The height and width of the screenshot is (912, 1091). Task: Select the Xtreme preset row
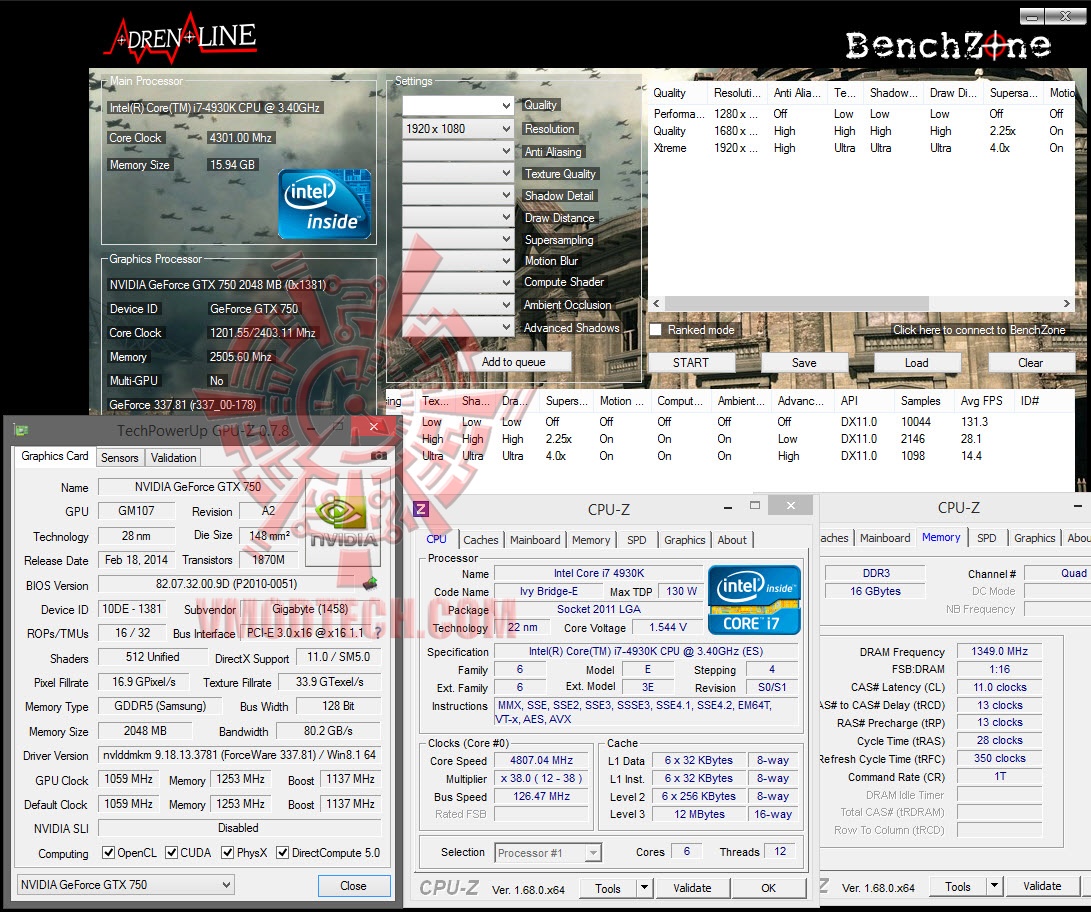(x=859, y=147)
